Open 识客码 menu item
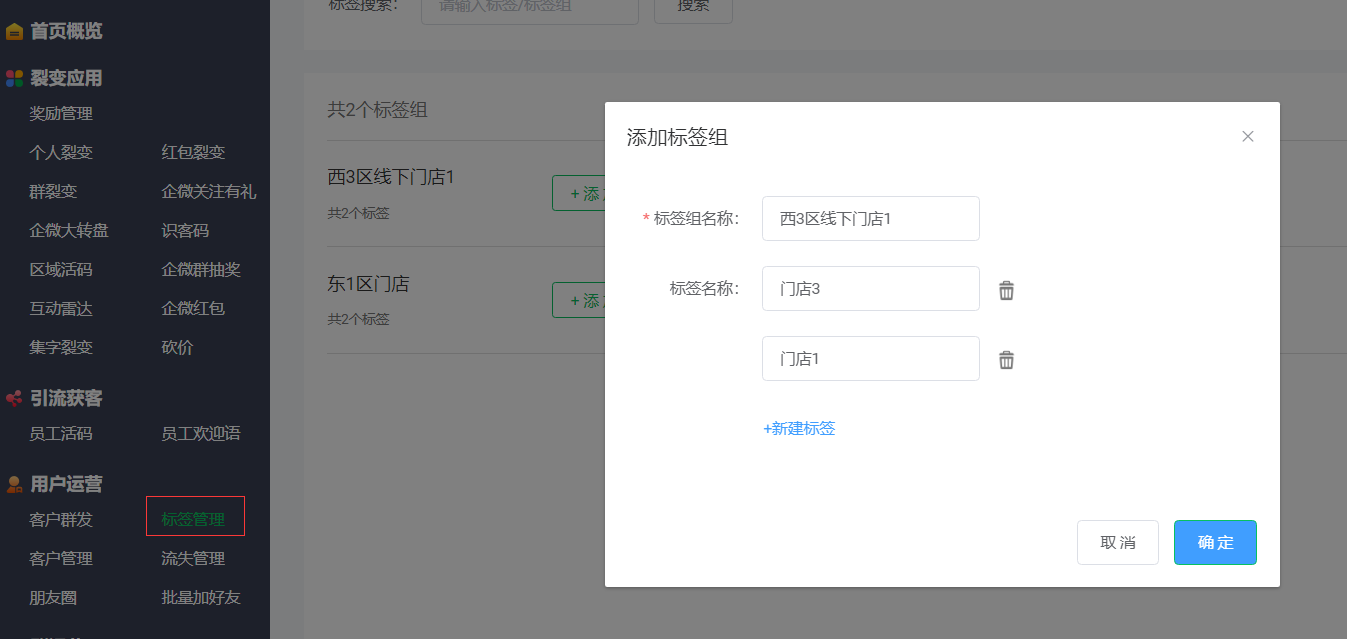 pyautogui.click(x=185, y=230)
